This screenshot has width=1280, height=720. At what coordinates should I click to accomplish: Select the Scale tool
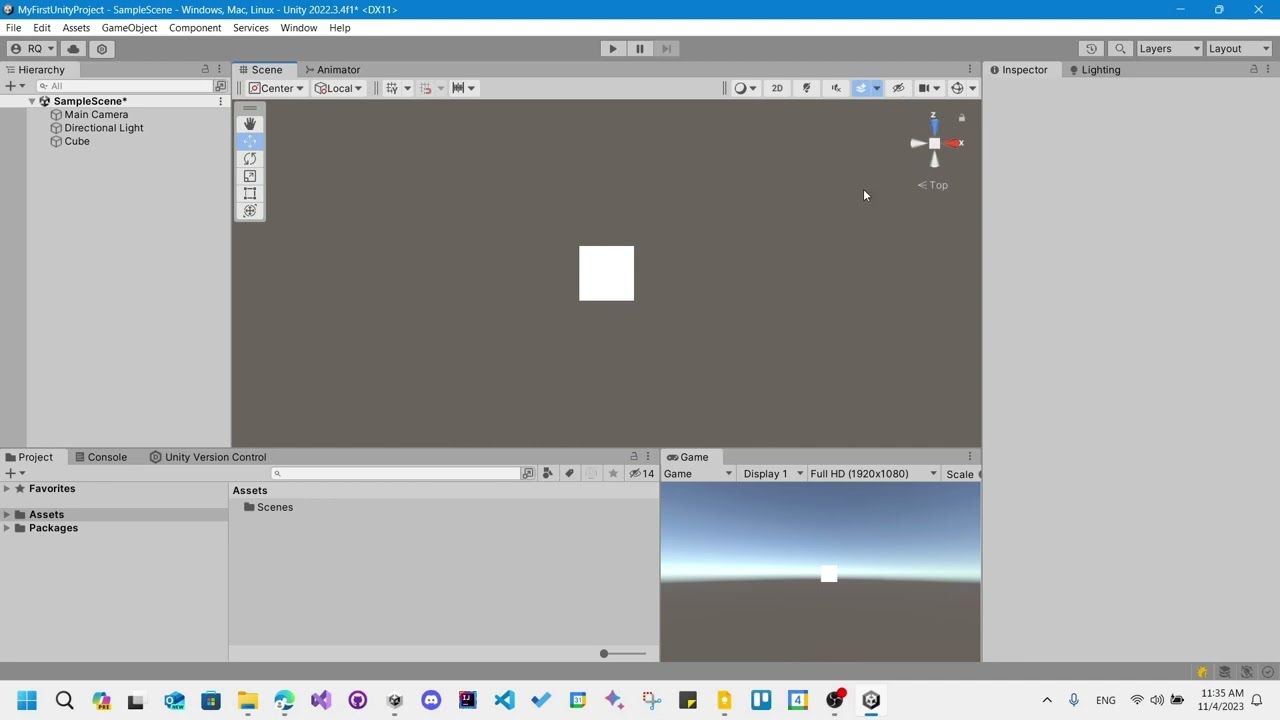[250, 176]
